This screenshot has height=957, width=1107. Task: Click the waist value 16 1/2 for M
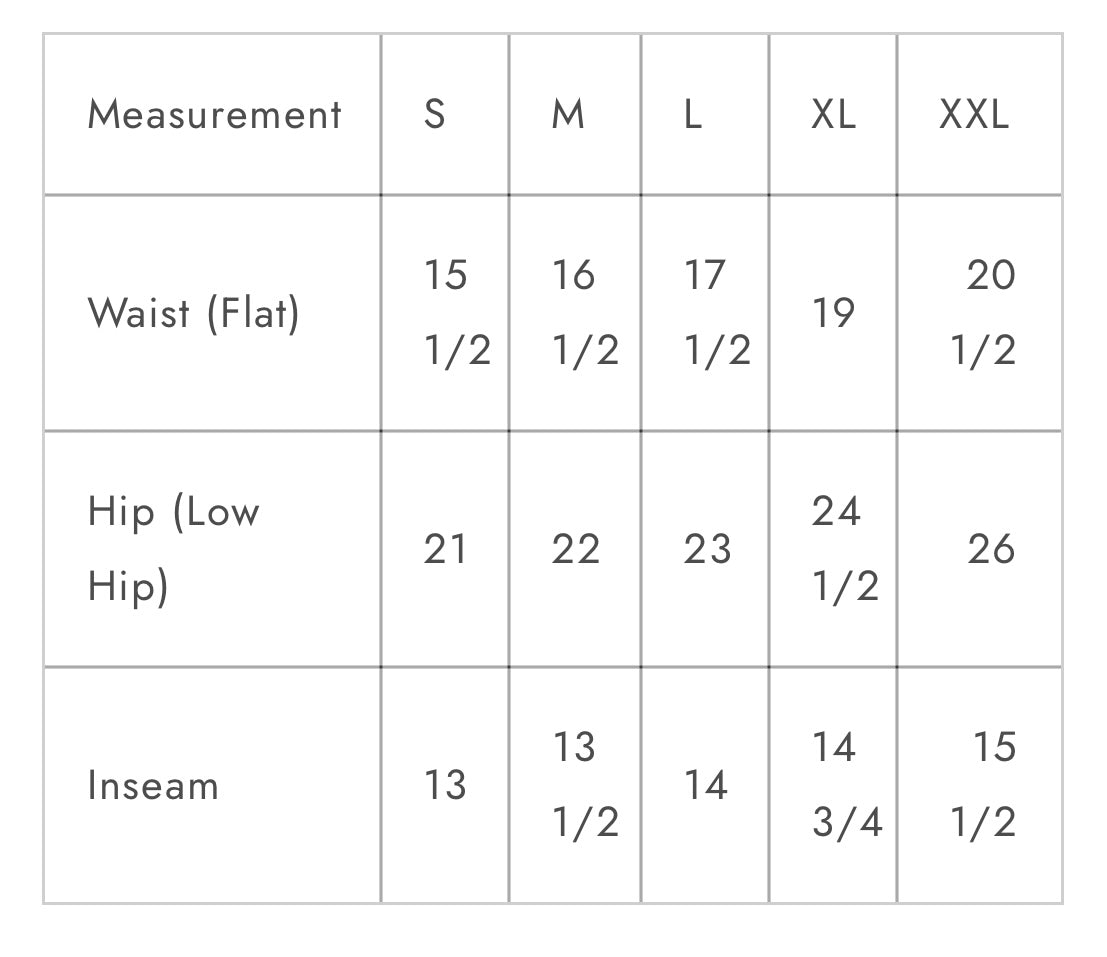pos(585,313)
